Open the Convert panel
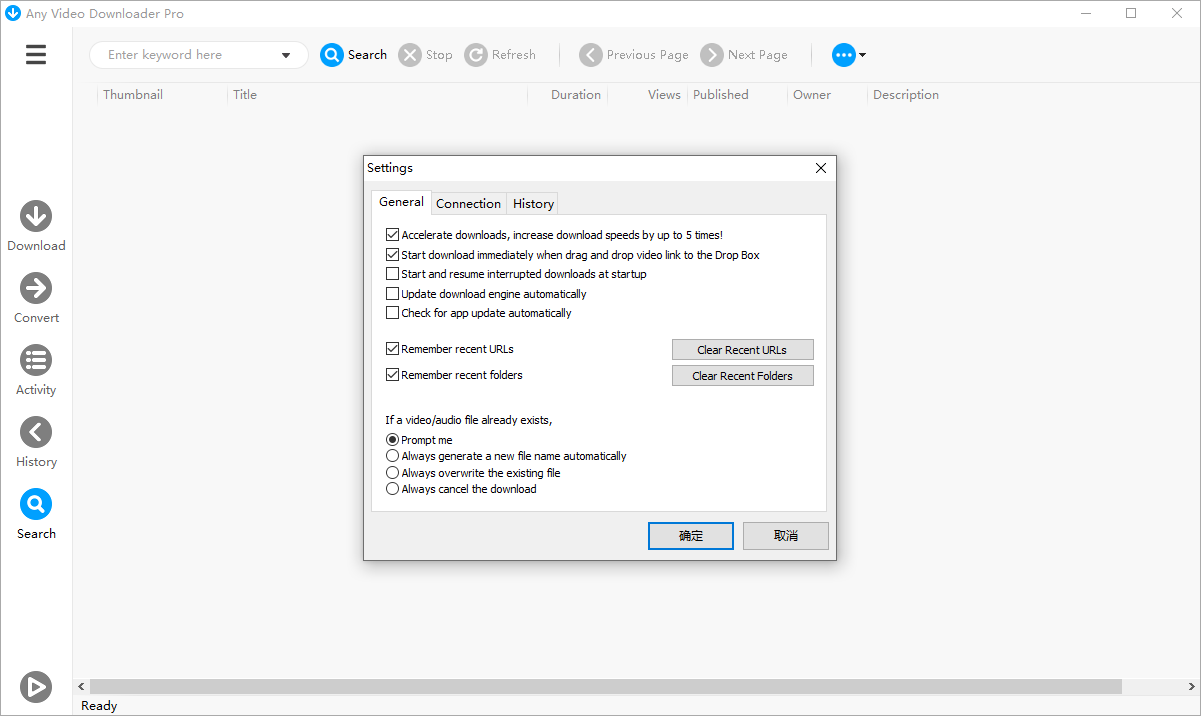Screen dimensions: 1201x716 coord(36,287)
